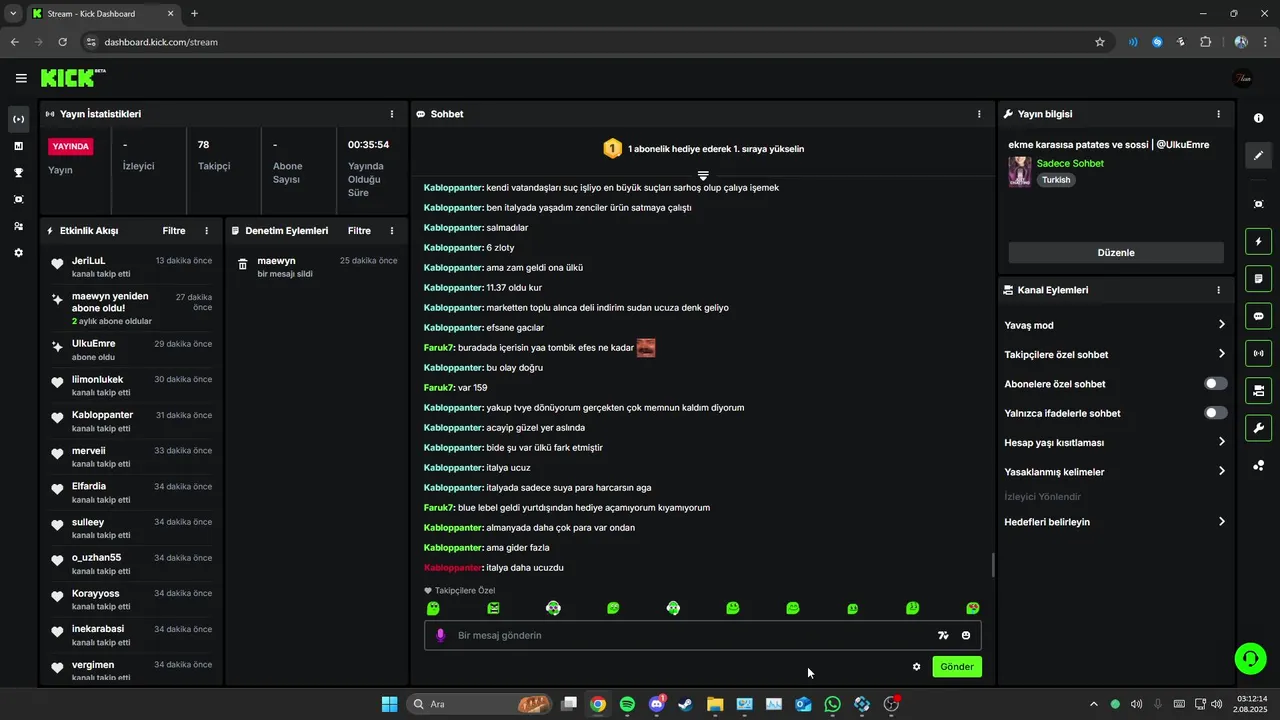Screen dimensions: 1280x720
Task: Bookmark this page with the star icon
Action: (x=1100, y=42)
